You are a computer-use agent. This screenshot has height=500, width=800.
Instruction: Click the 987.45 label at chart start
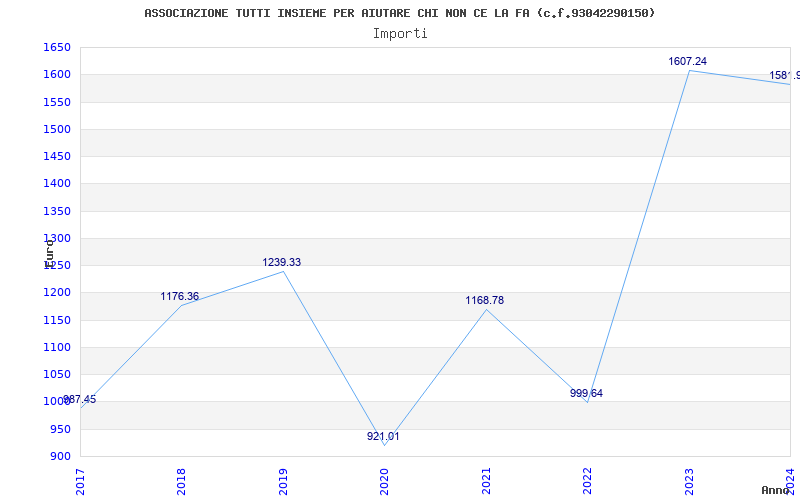click(x=80, y=400)
